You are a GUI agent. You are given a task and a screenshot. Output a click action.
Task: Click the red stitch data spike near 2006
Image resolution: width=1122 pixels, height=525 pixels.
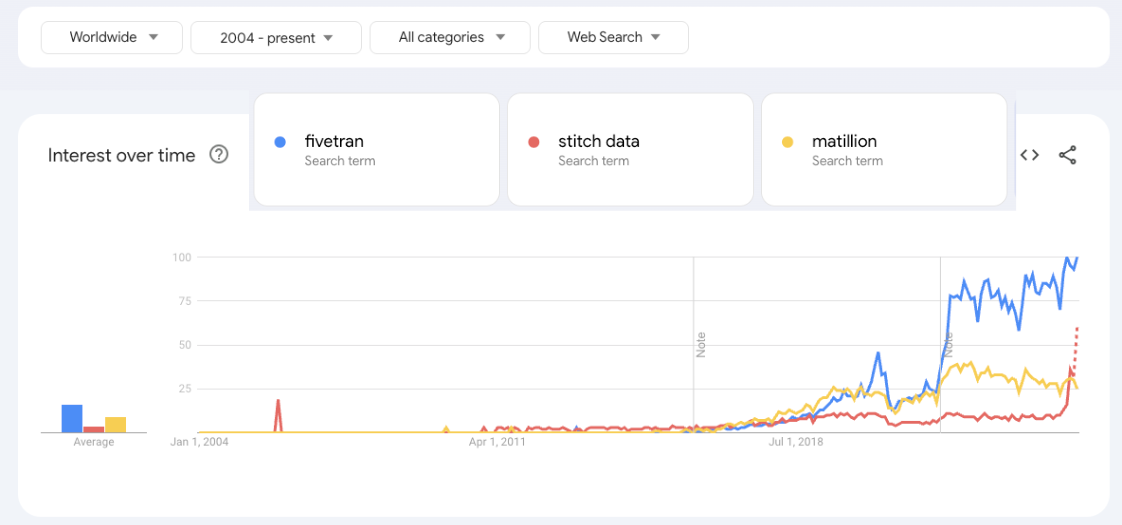(278, 415)
